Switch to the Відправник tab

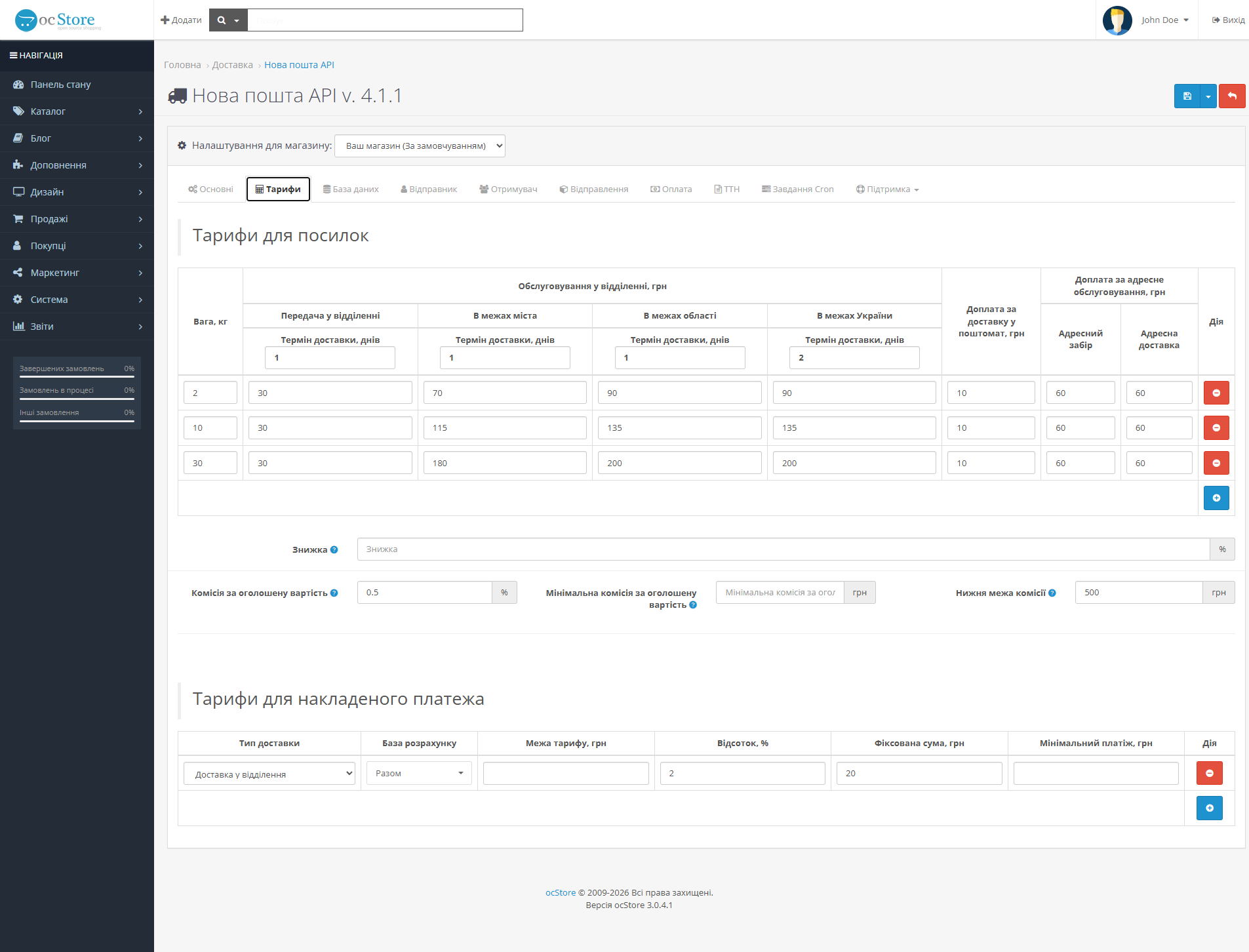(x=429, y=189)
